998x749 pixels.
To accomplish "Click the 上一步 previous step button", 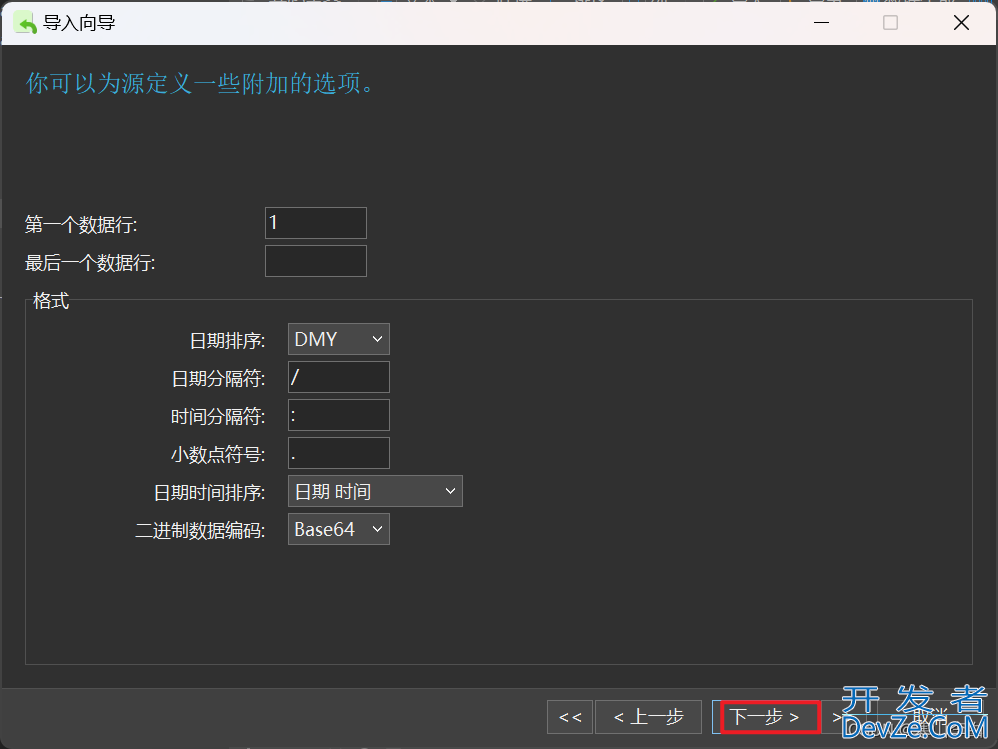I will 648,717.
